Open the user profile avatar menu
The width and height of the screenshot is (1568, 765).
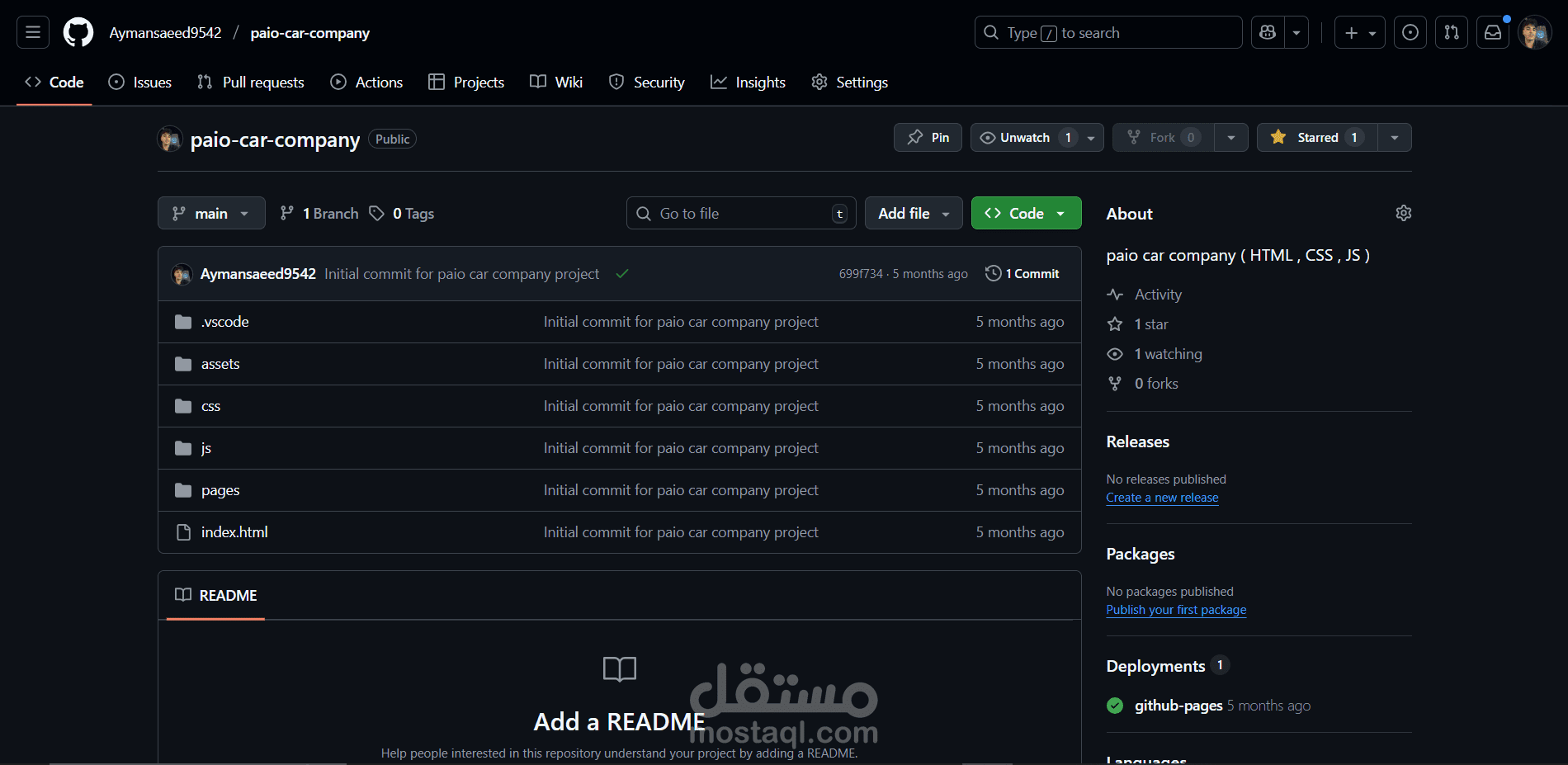point(1535,32)
